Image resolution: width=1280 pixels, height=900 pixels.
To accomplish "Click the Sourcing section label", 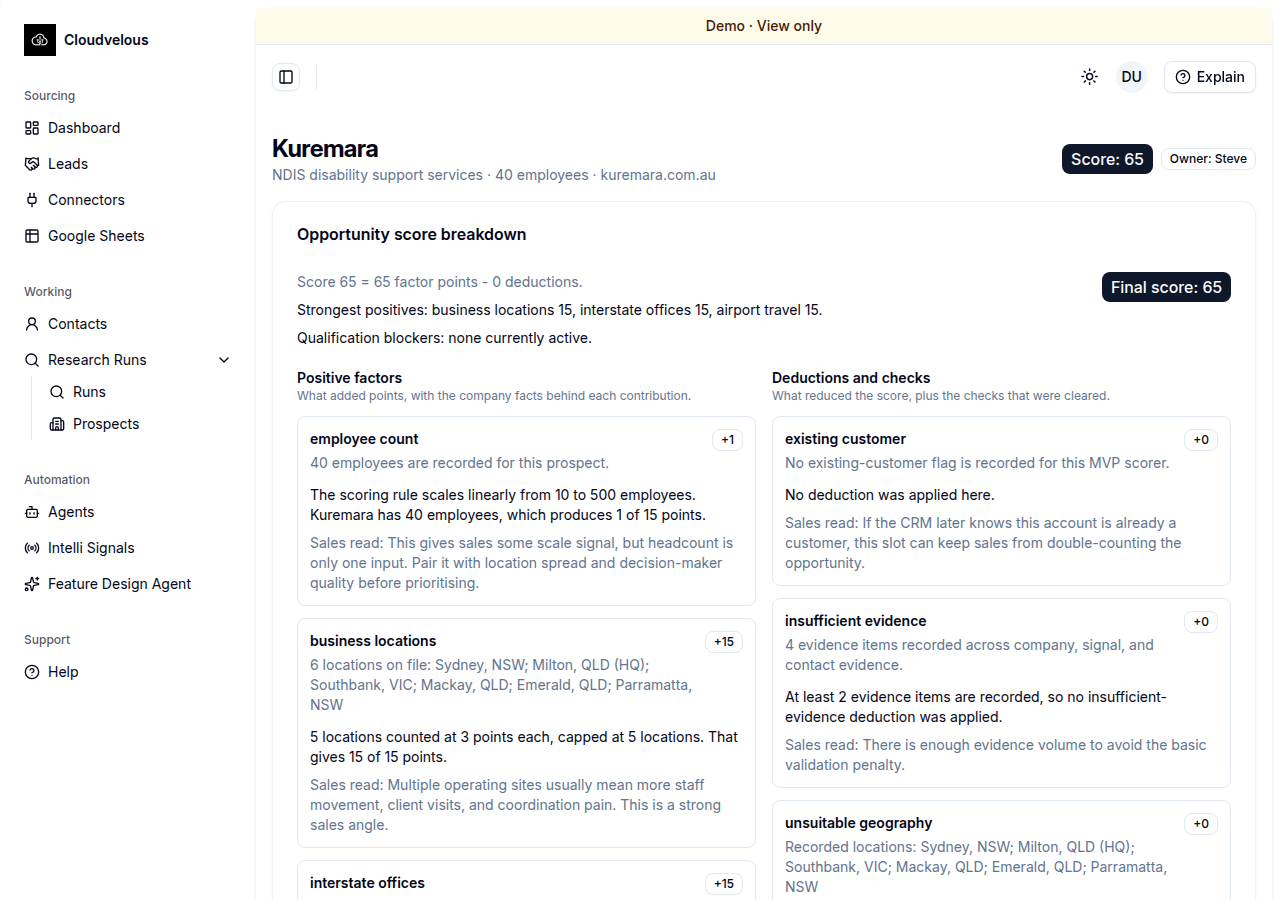I will coord(49,96).
